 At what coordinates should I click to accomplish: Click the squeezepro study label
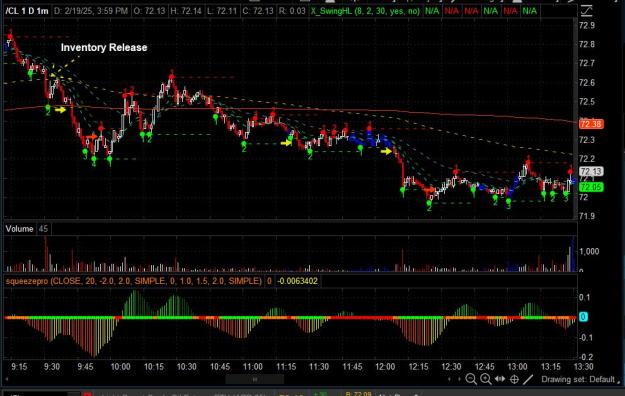click(x=134, y=281)
